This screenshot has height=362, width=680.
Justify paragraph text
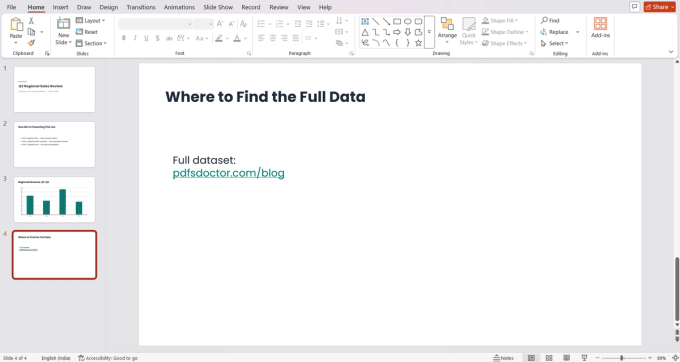296,38
